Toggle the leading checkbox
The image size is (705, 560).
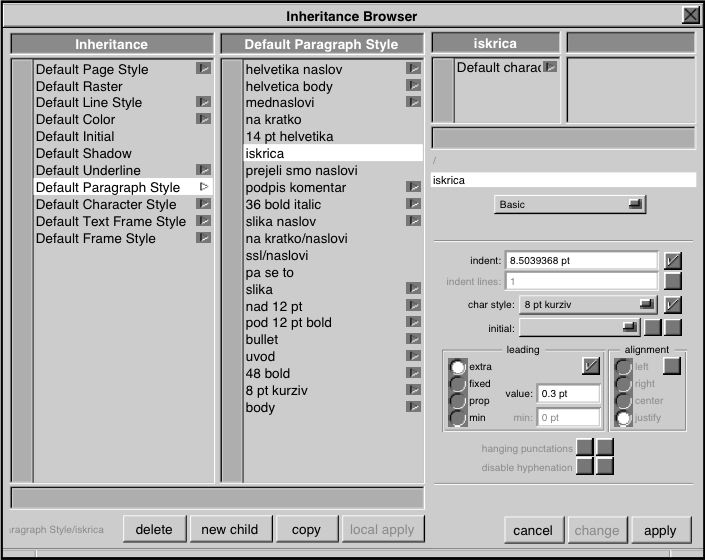click(591, 366)
